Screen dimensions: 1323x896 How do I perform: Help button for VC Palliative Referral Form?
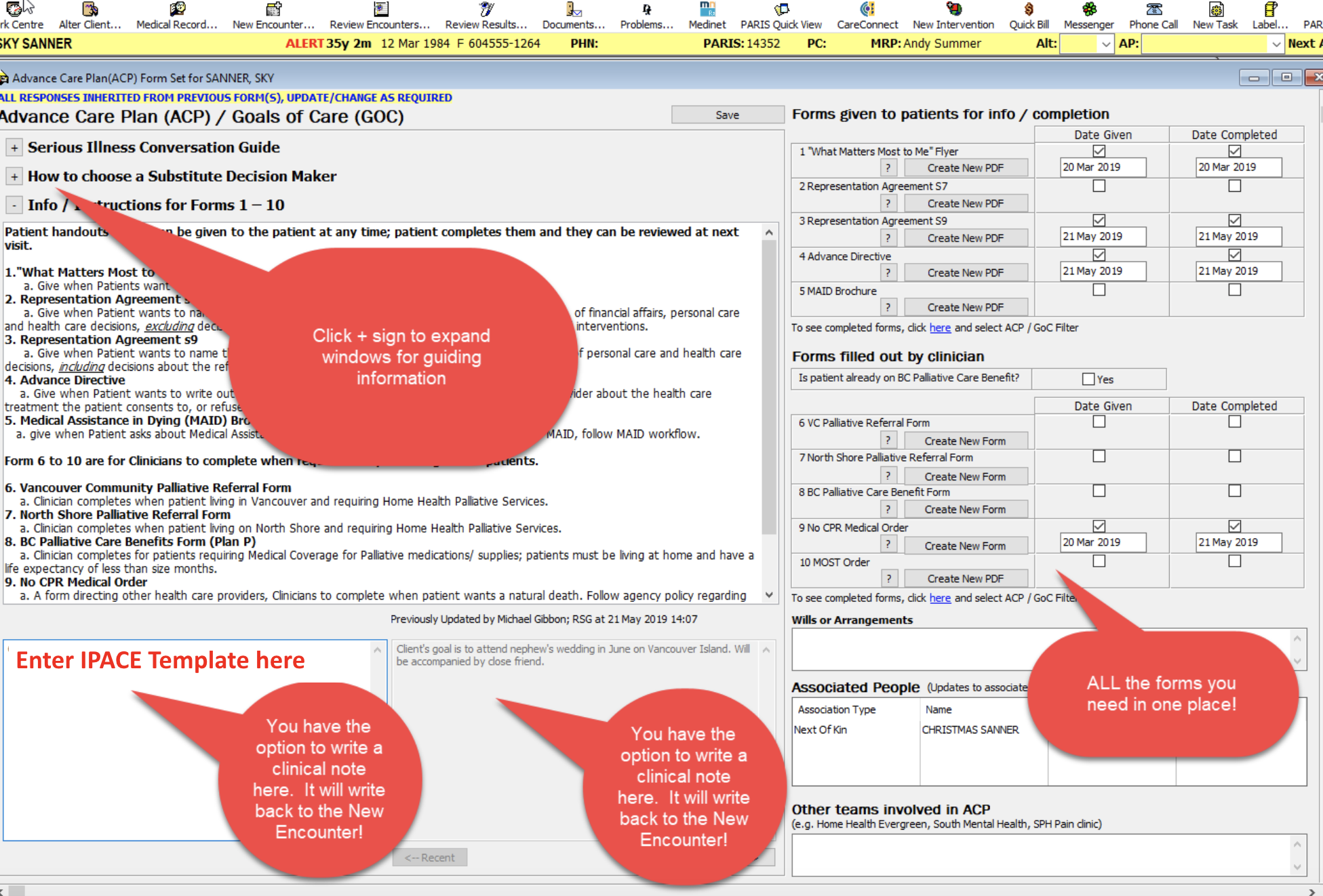(888, 440)
